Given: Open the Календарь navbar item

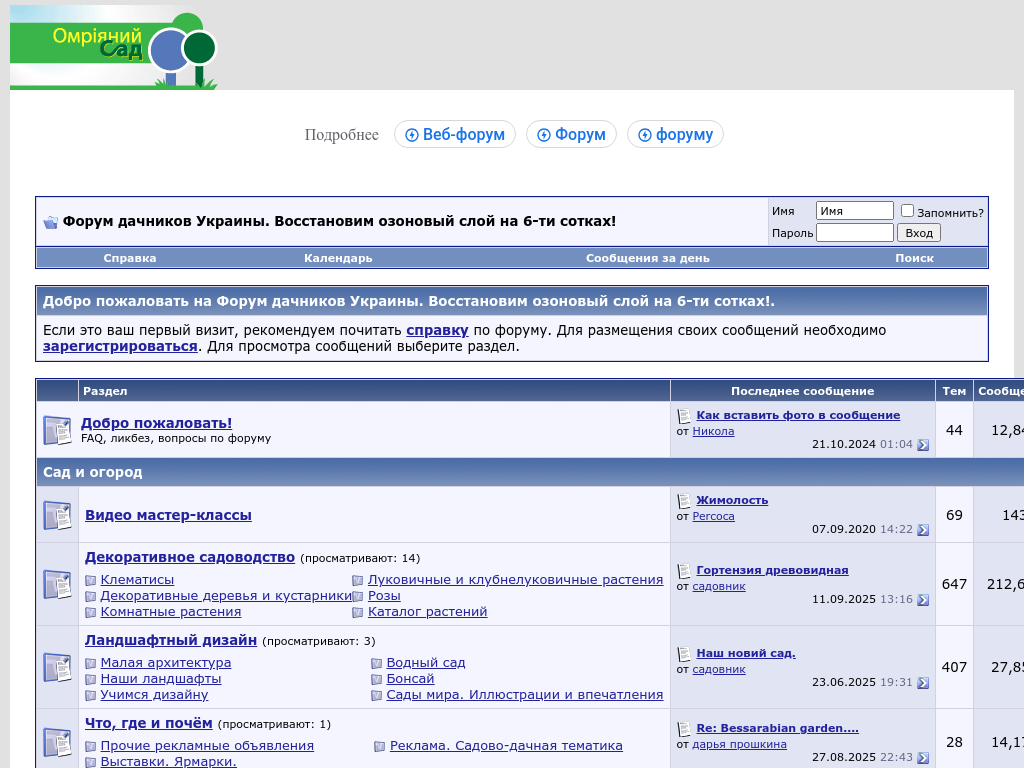Looking at the screenshot, I should click(x=338, y=258).
